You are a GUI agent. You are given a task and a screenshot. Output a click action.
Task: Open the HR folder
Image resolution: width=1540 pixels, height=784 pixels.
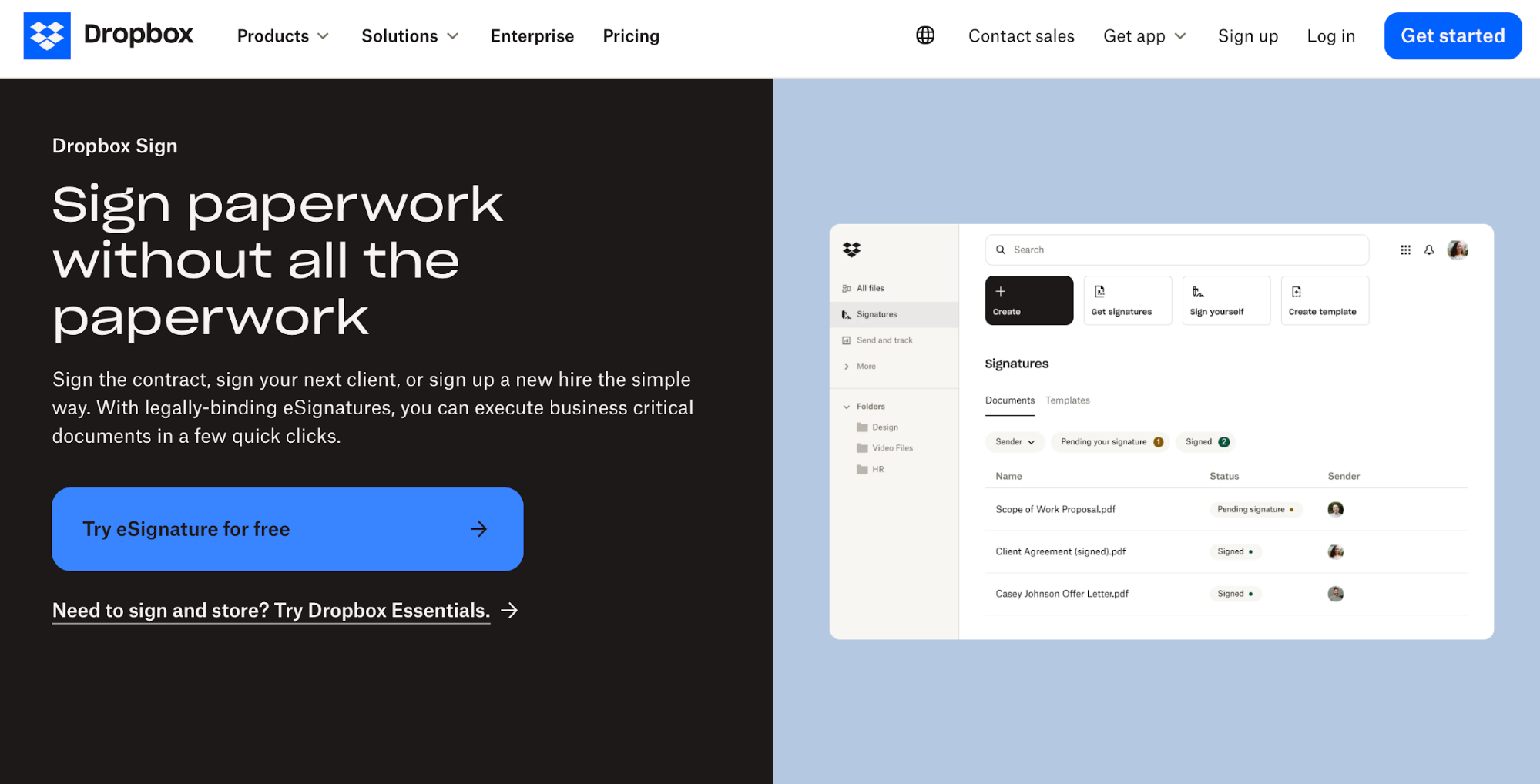pyautogui.click(x=871, y=469)
